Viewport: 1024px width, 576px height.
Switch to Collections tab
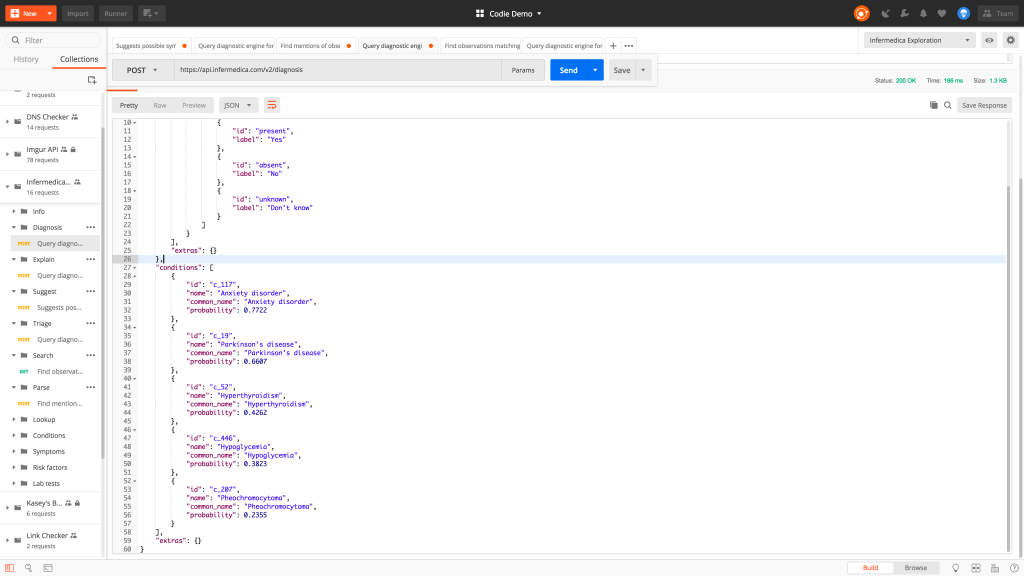[x=79, y=59]
